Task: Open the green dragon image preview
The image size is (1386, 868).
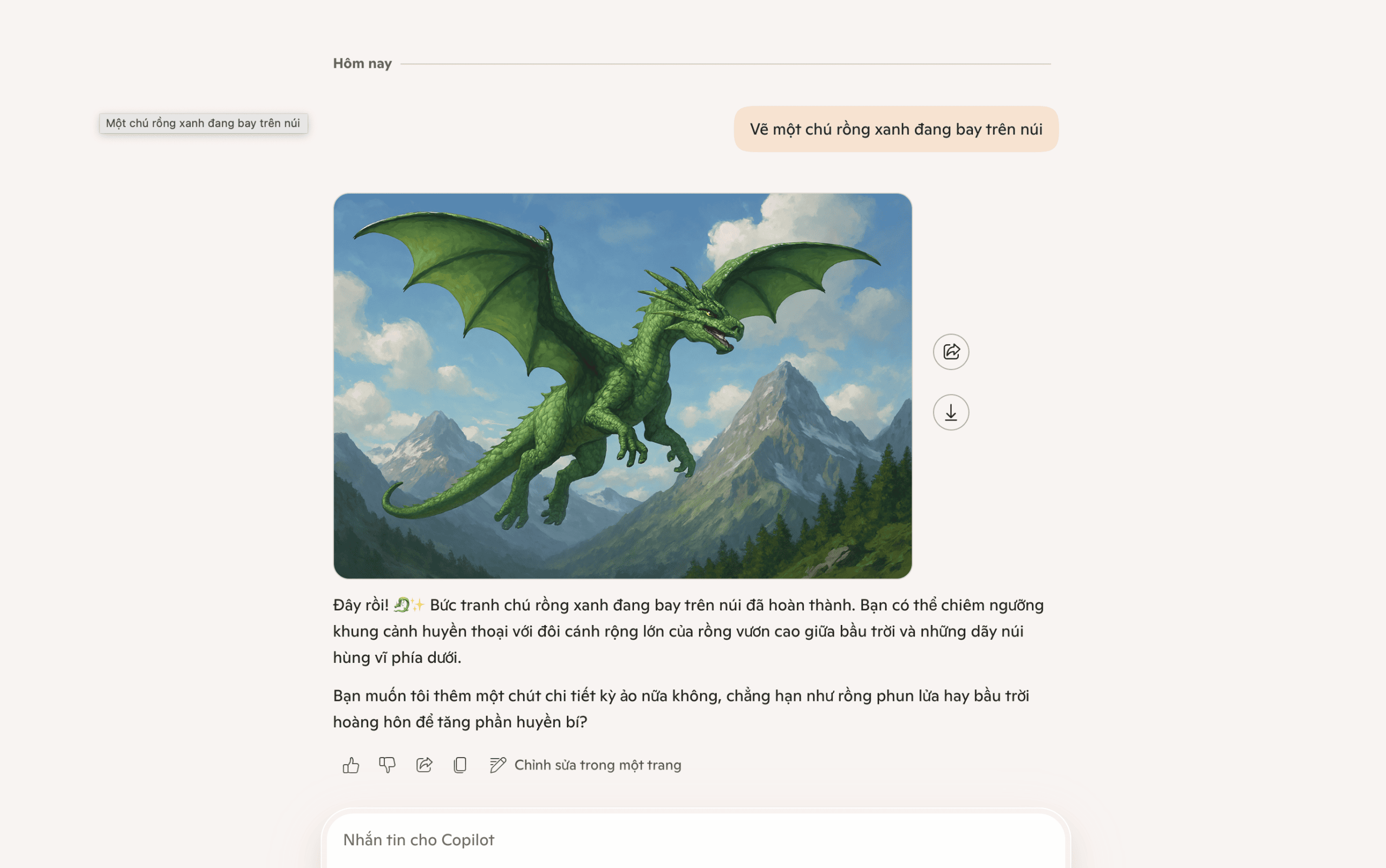Action: coord(622,385)
